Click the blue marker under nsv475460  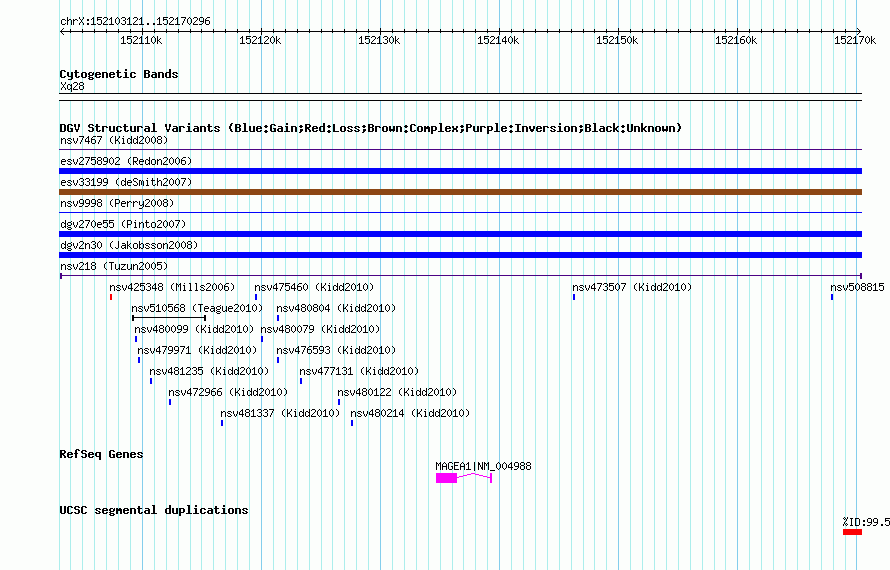pyautogui.click(x=256, y=297)
